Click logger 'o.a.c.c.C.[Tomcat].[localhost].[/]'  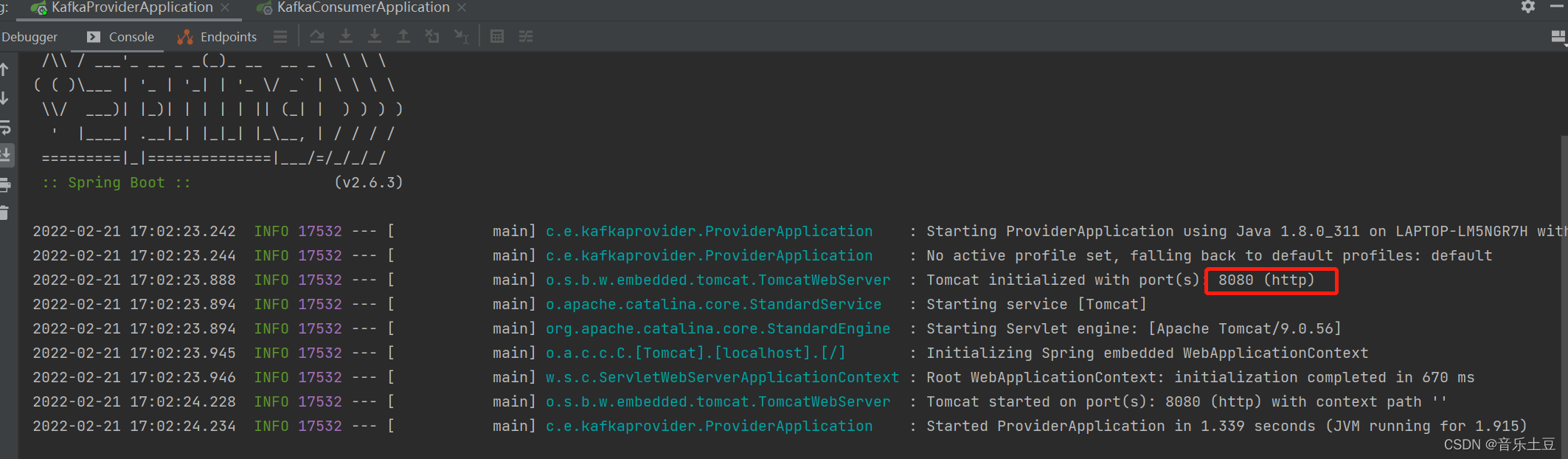(695, 353)
